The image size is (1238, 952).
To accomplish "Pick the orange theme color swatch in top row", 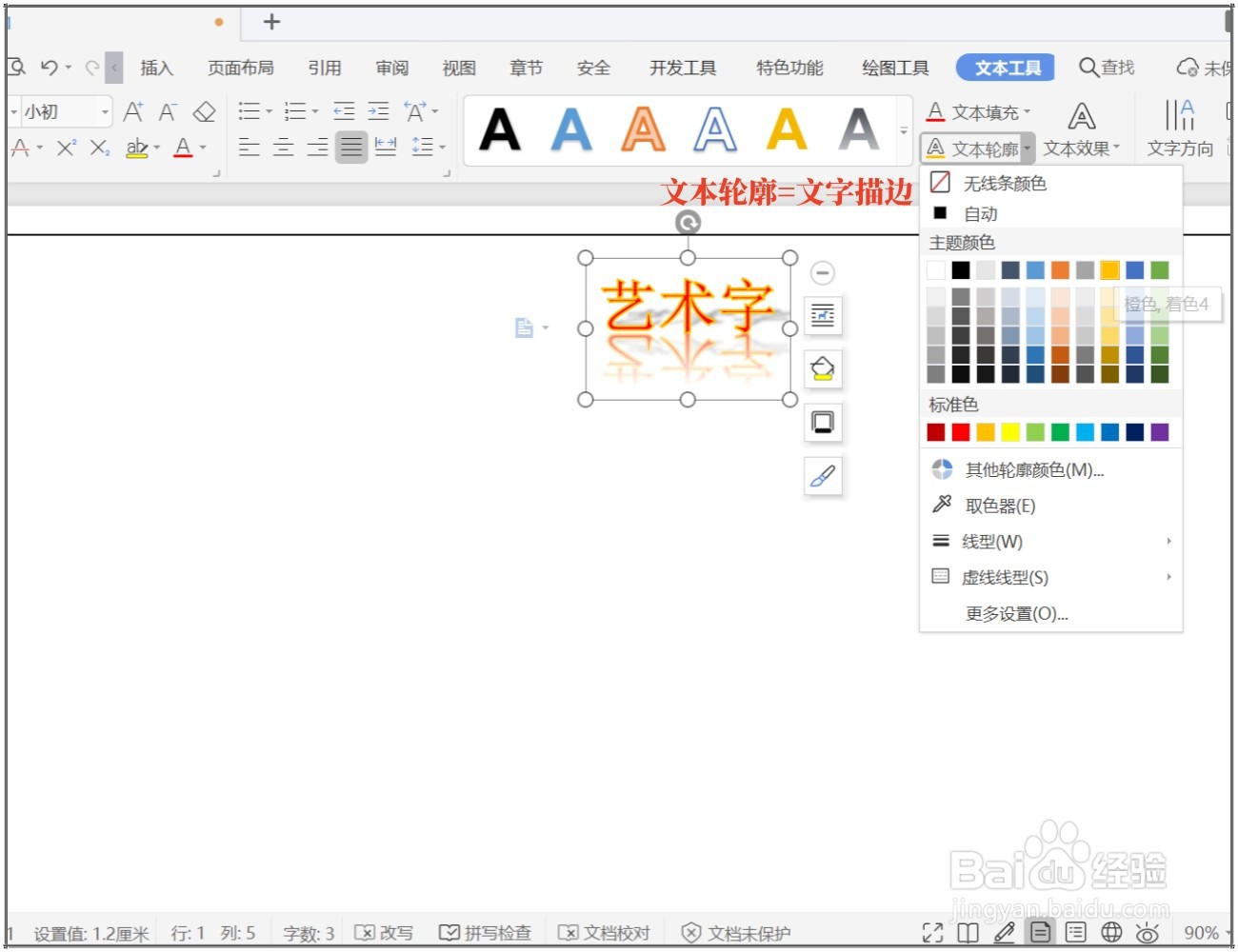I will point(1060,270).
